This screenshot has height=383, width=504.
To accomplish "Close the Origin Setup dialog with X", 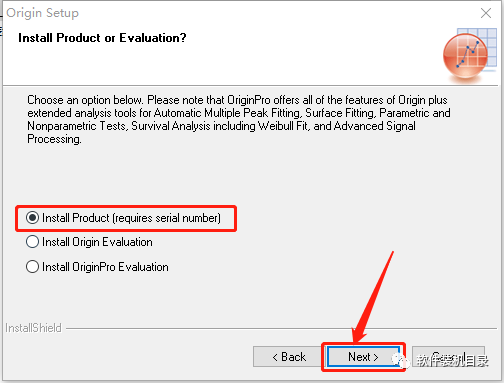I will (x=486, y=13).
